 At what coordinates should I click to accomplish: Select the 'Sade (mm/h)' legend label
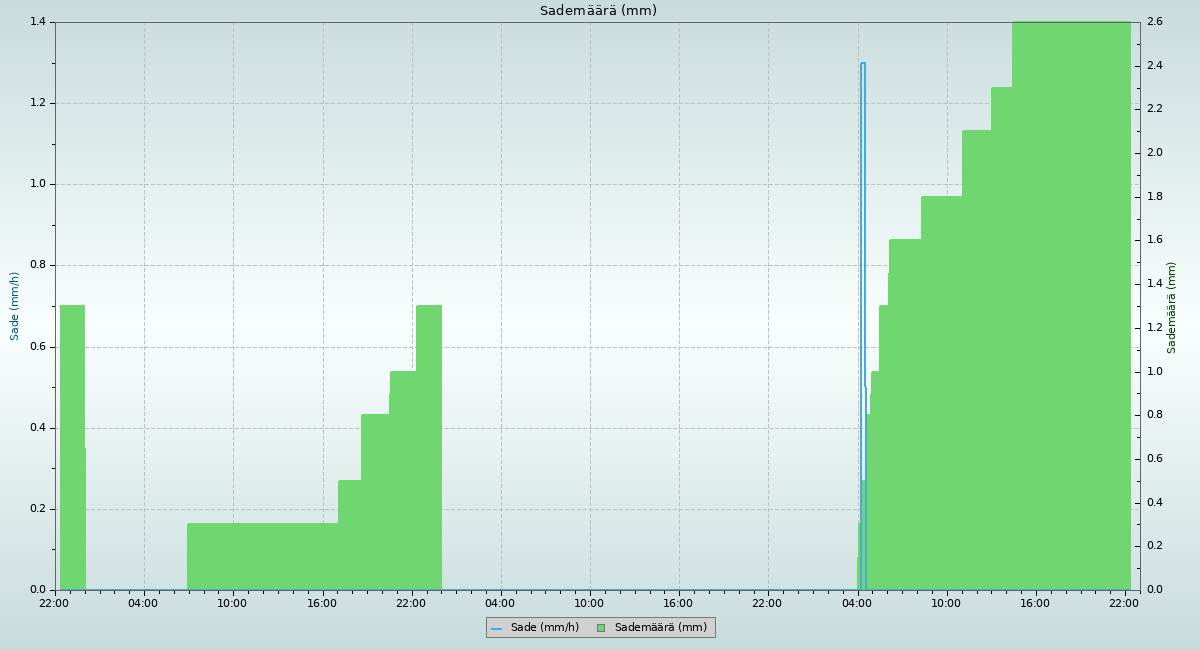[544, 628]
